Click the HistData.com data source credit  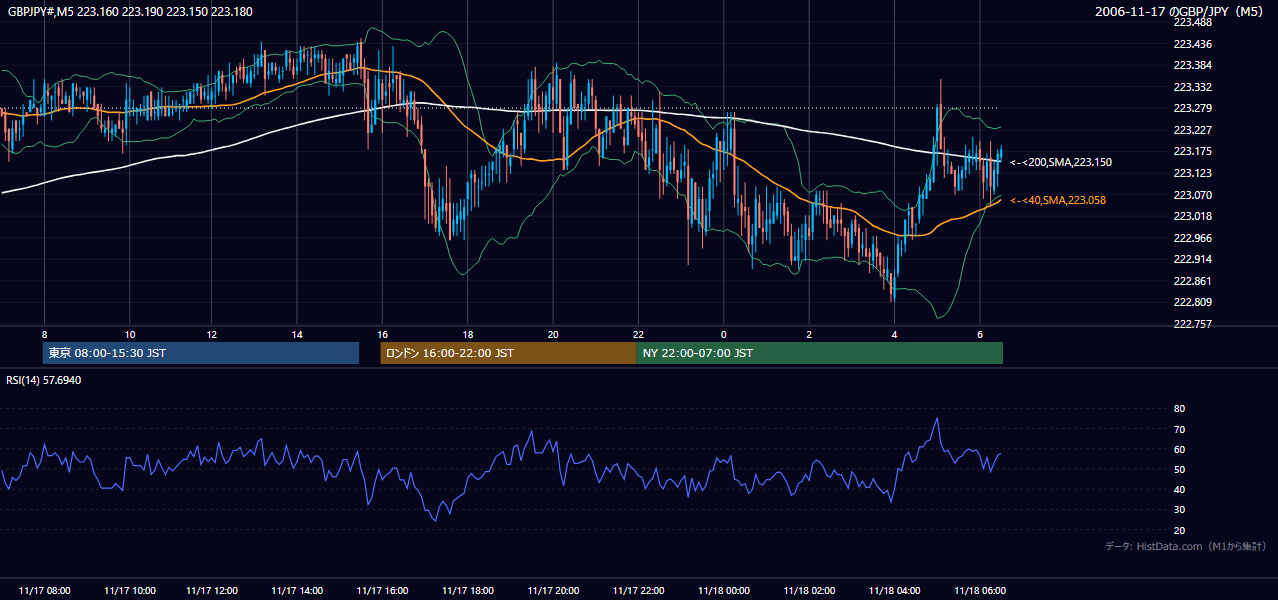point(1186,546)
